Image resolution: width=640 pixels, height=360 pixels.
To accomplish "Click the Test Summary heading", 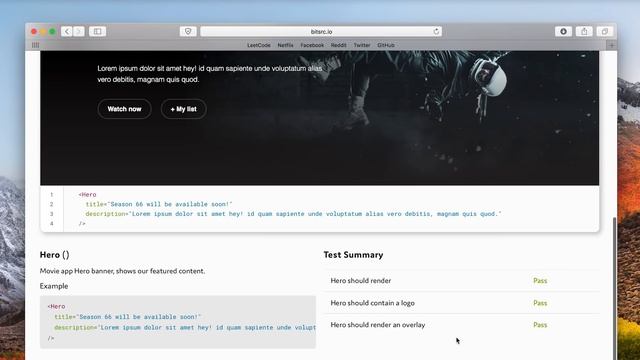I will click(x=353, y=255).
